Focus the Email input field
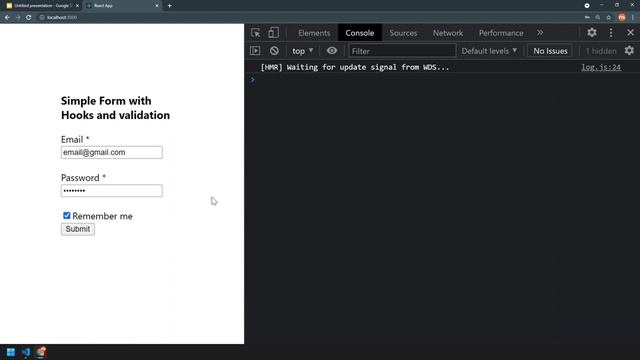 [111, 152]
